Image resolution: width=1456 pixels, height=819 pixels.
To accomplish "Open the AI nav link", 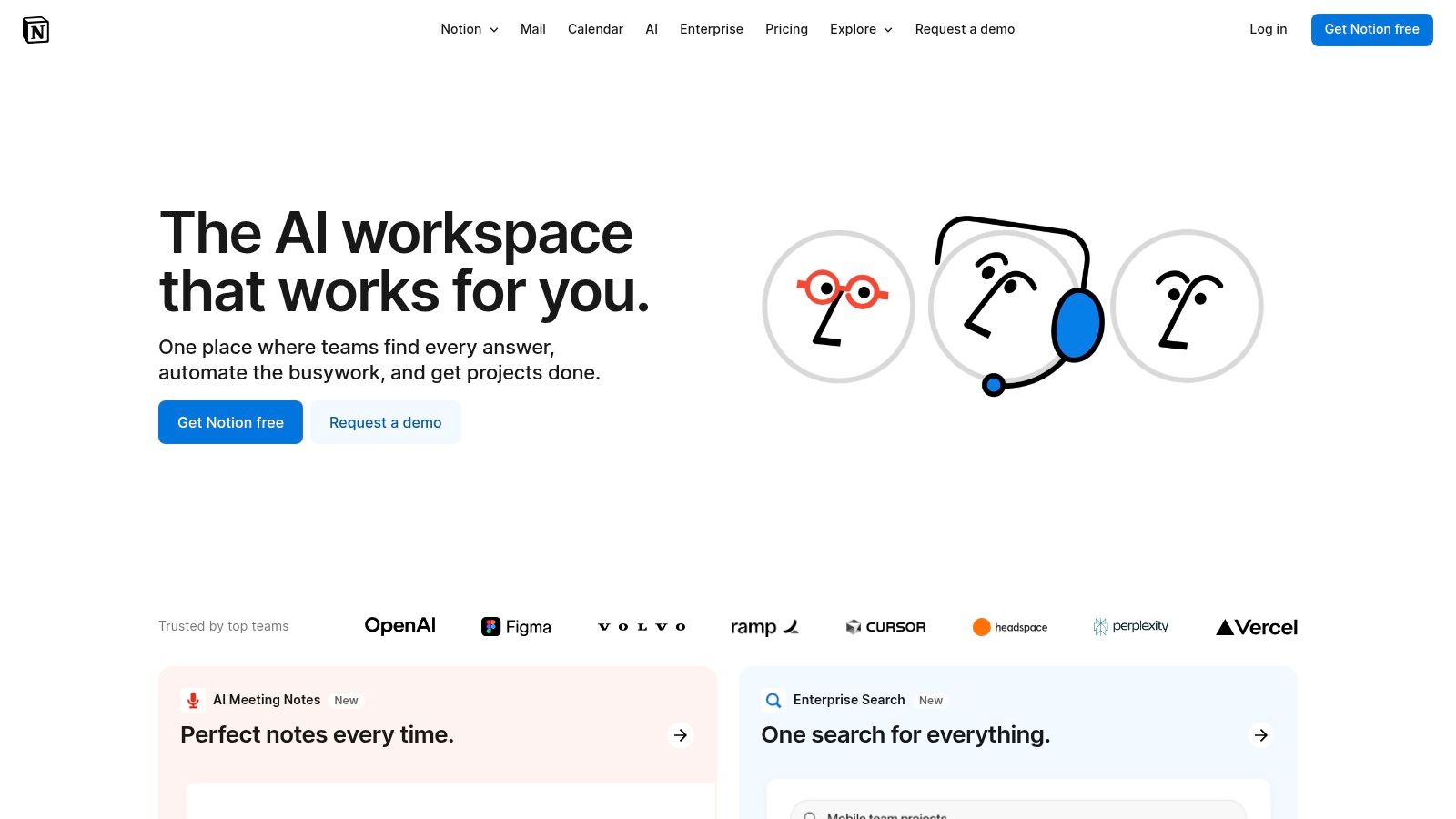I will tap(652, 29).
